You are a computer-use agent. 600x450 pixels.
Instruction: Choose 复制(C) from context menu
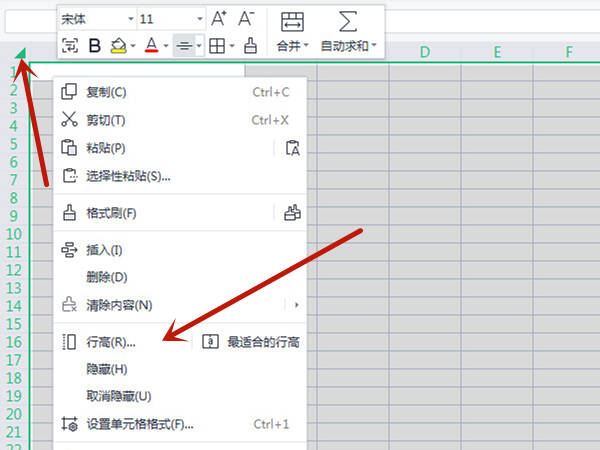tap(180, 92)
